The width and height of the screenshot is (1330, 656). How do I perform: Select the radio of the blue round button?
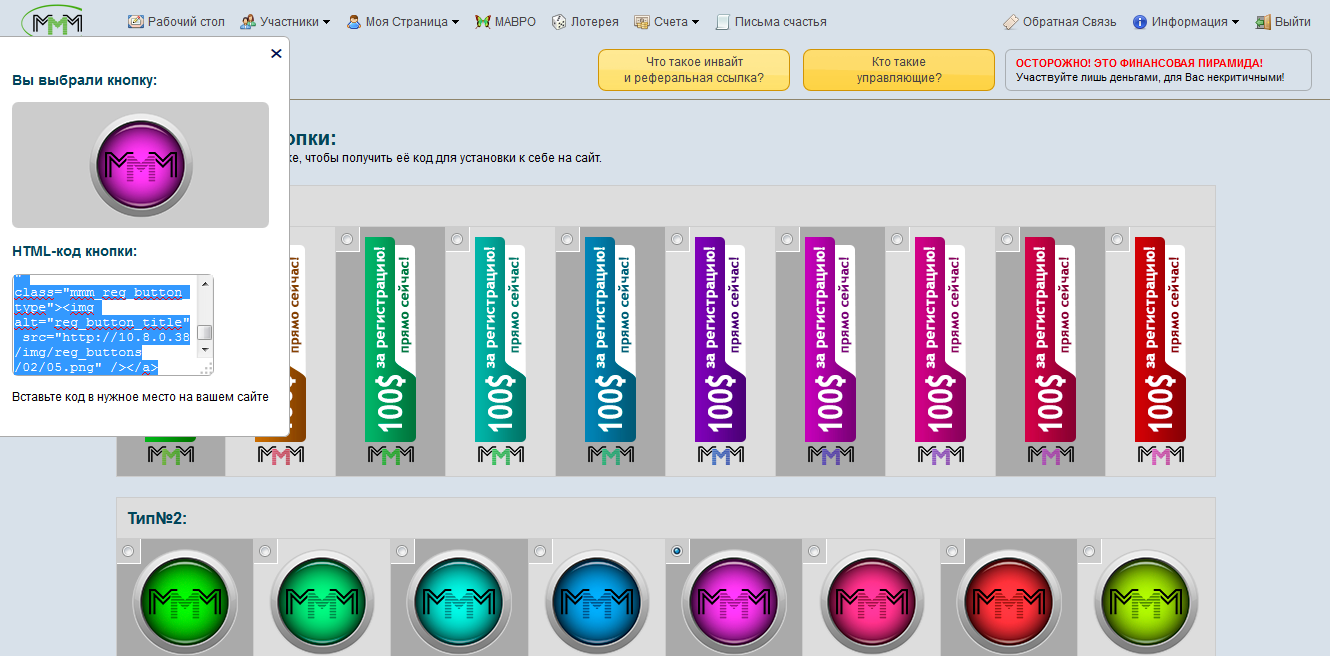[x=540, y=551]
